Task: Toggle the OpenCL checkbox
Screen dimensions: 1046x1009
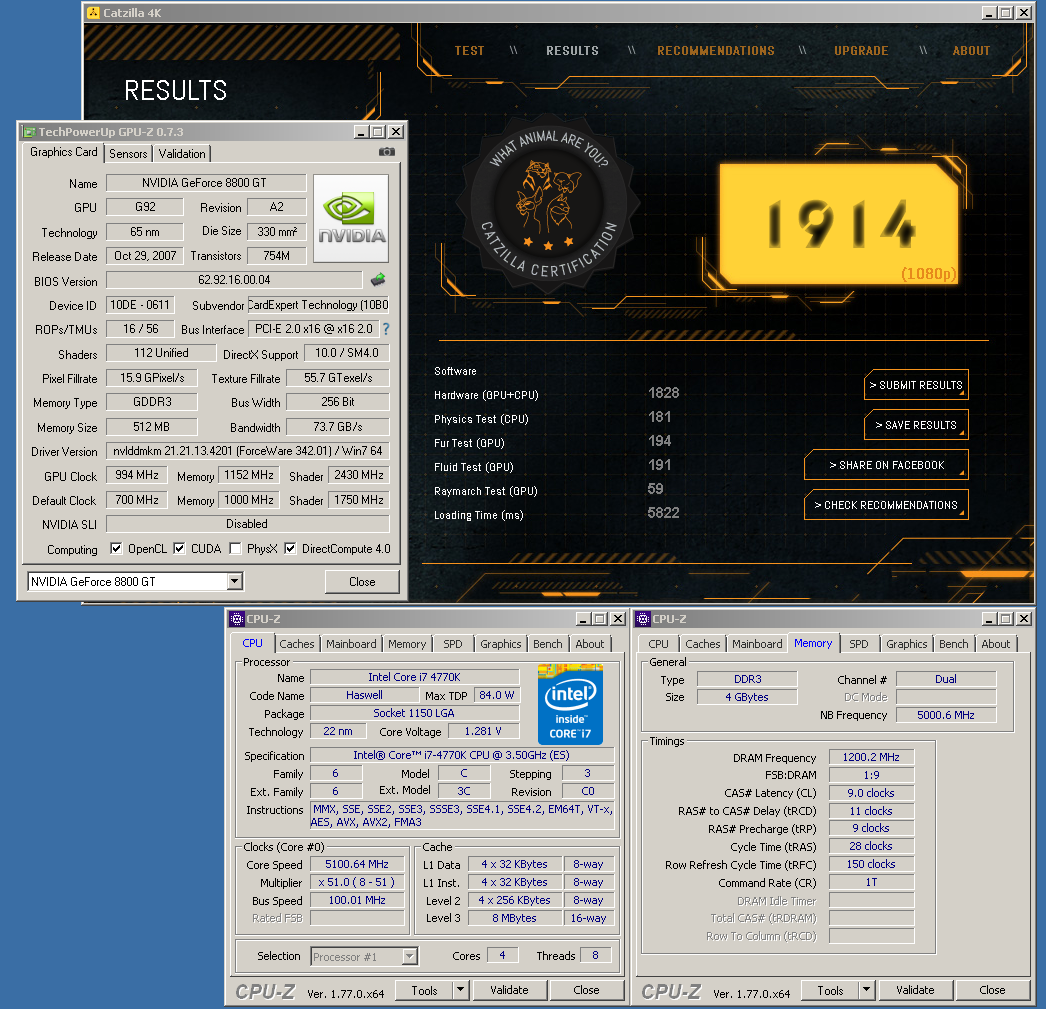Action: click(116, 548)
